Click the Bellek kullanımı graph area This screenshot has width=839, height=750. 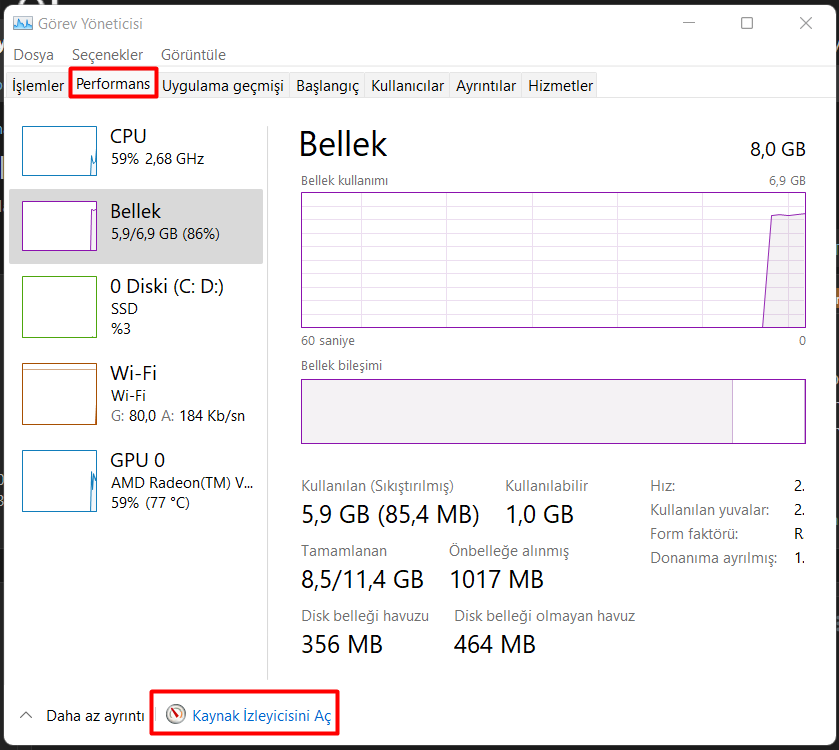click(553, 261)
